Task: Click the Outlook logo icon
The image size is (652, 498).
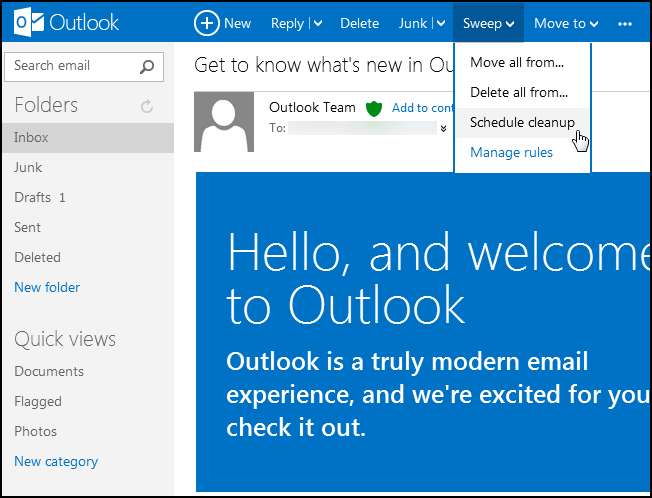Action: 27,22
